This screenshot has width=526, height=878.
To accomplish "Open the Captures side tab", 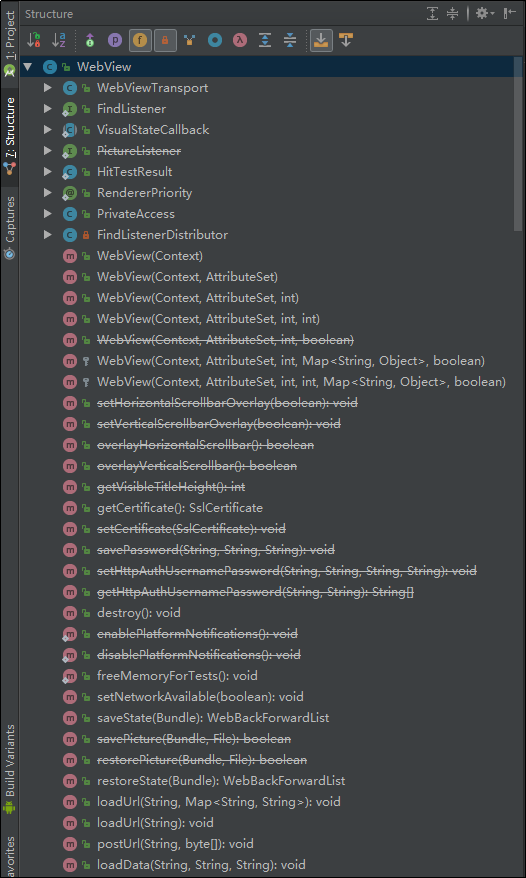I will [x=10, y=228].
